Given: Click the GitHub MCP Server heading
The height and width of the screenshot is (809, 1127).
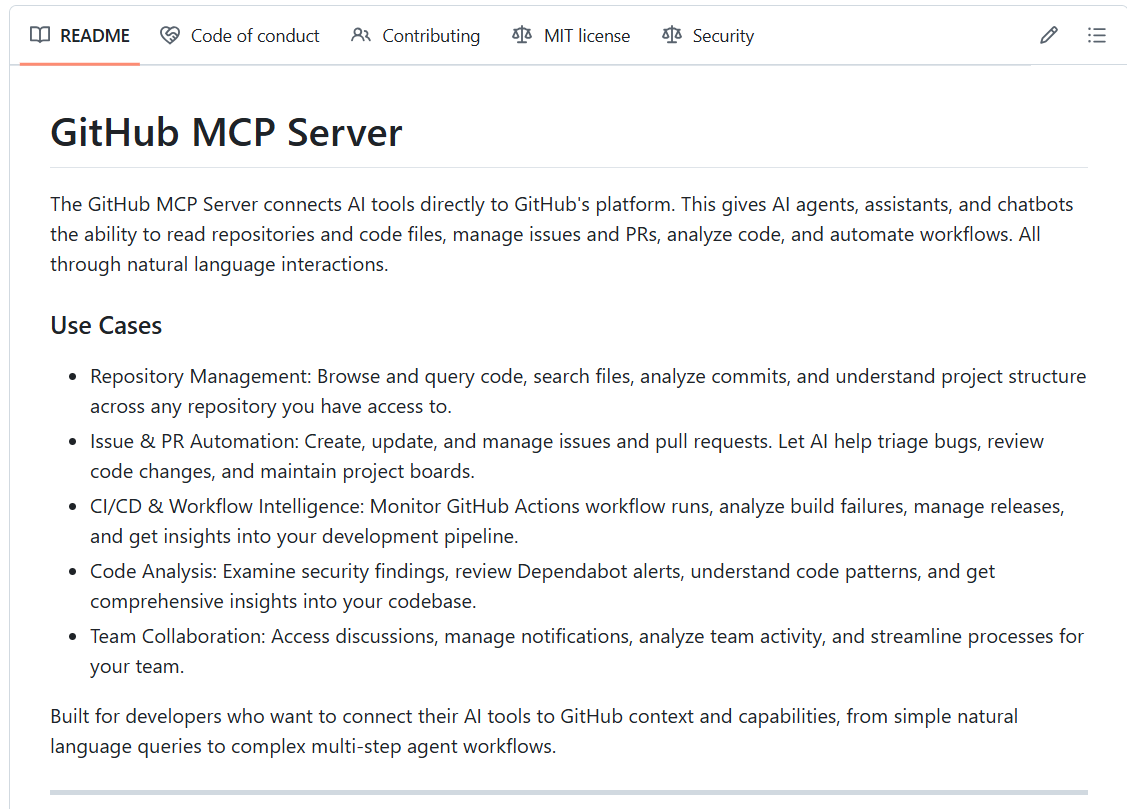Looking at the screenshot, I should pos(226,132).
